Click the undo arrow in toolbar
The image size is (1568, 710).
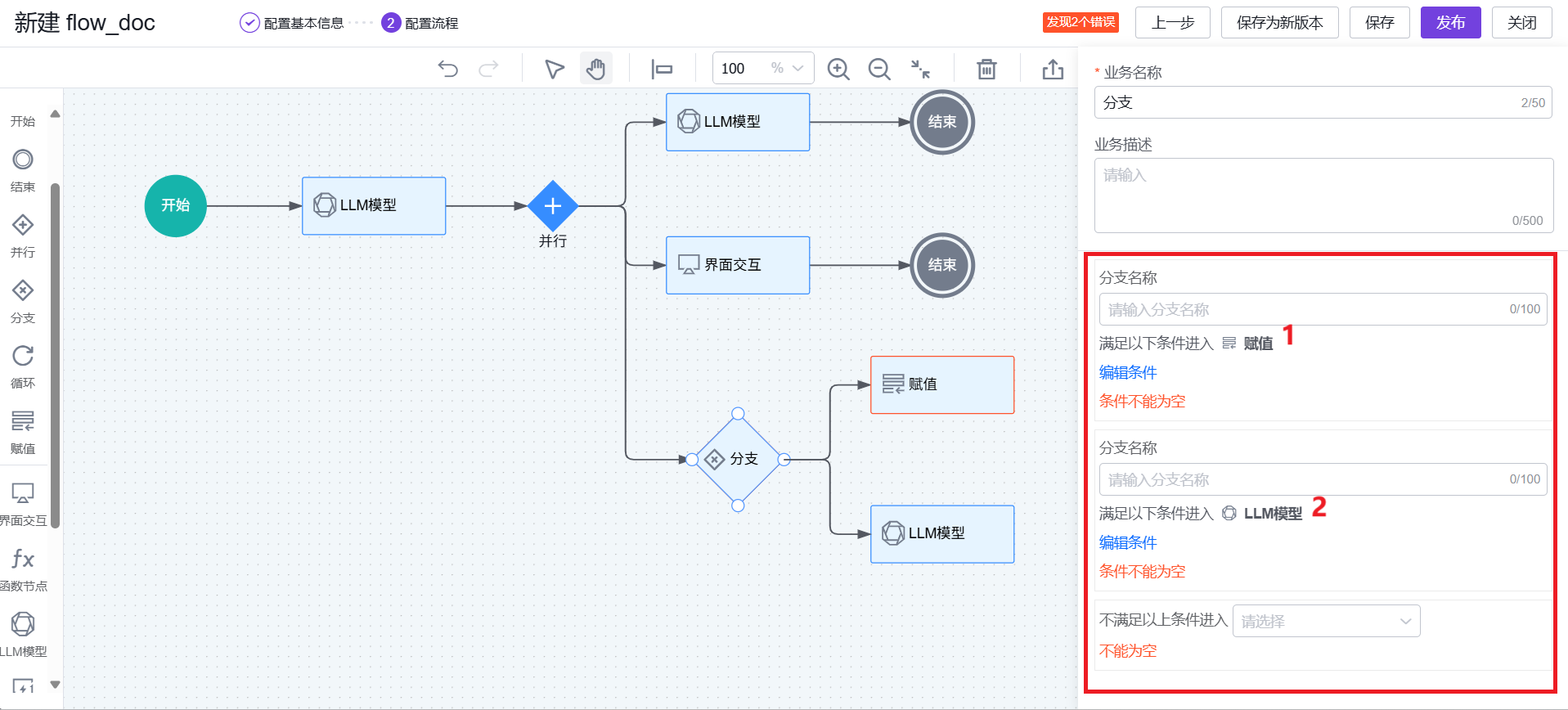click(447, 69)
